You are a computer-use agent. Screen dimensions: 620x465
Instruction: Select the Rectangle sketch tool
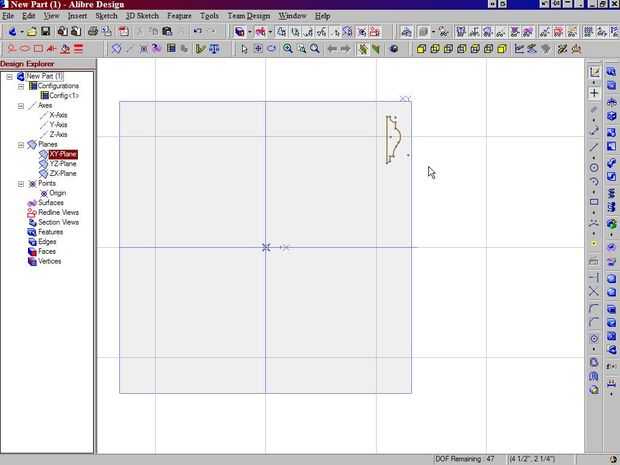tap(594, 202)
